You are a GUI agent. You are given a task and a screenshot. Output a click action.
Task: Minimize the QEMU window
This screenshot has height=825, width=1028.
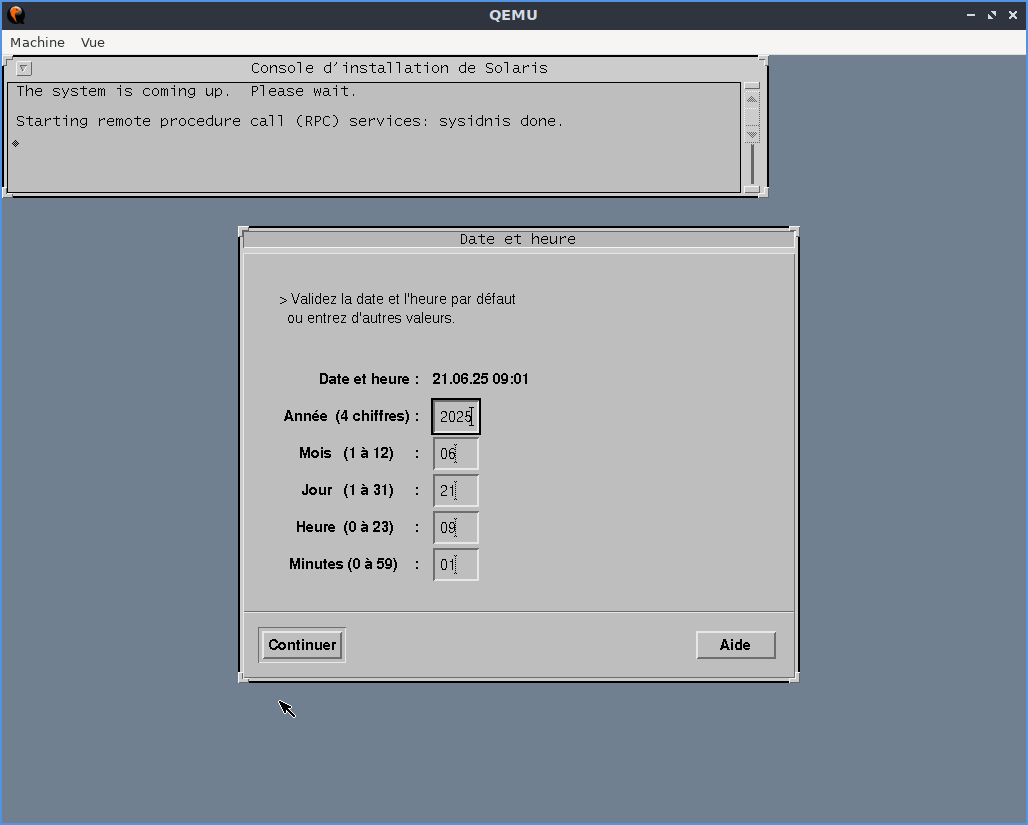coord(971,15)
